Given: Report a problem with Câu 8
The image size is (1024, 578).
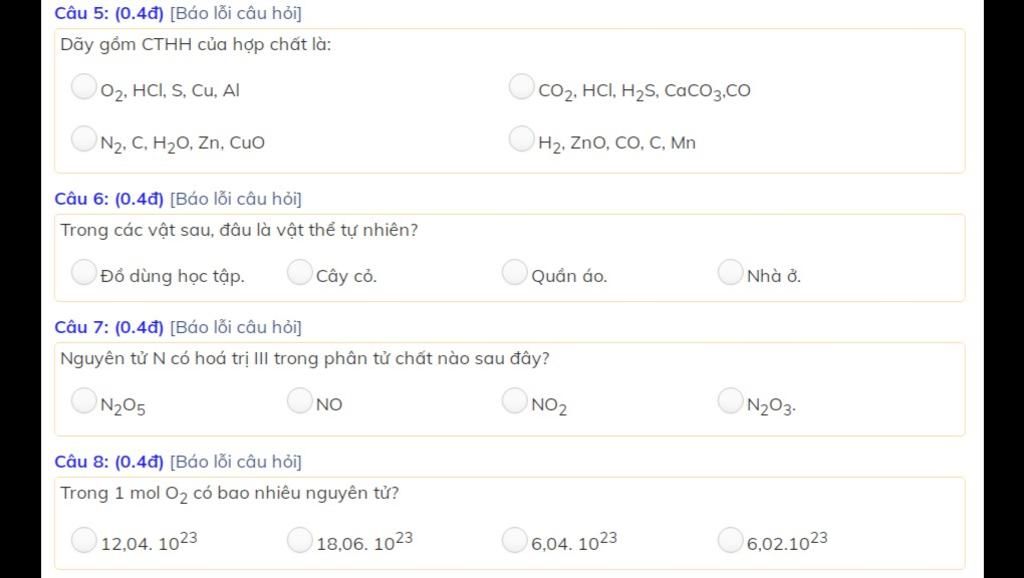Looking at the screenshot, I should 236,462.
